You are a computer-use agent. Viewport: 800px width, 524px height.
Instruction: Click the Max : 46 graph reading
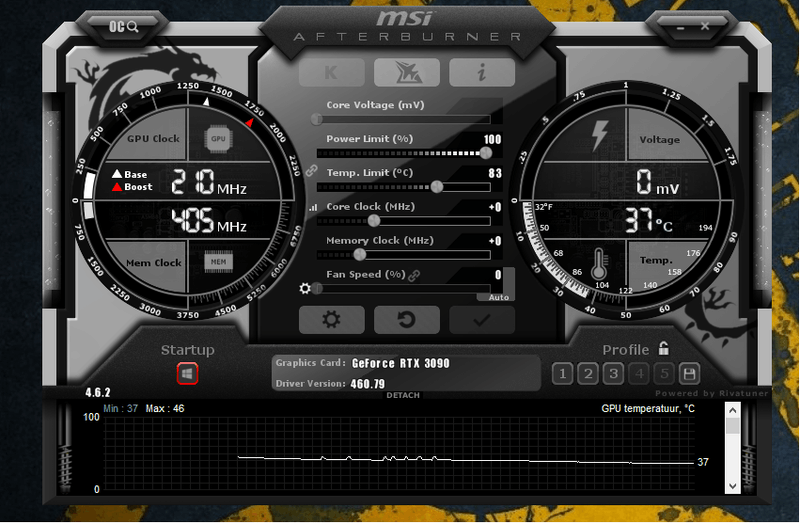[x=165, y=408]
